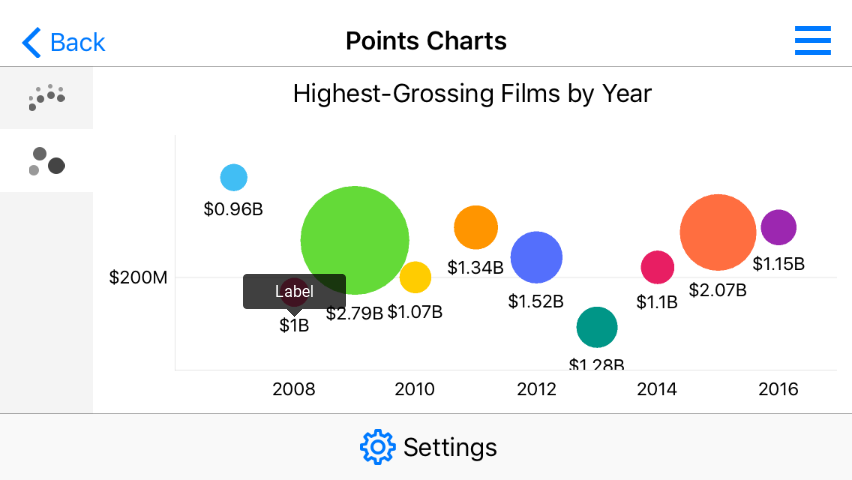The width and height of the screenshot is (852, 480).
Task: Tap the purple $1.15B bubble
Action: pos(778,227)
